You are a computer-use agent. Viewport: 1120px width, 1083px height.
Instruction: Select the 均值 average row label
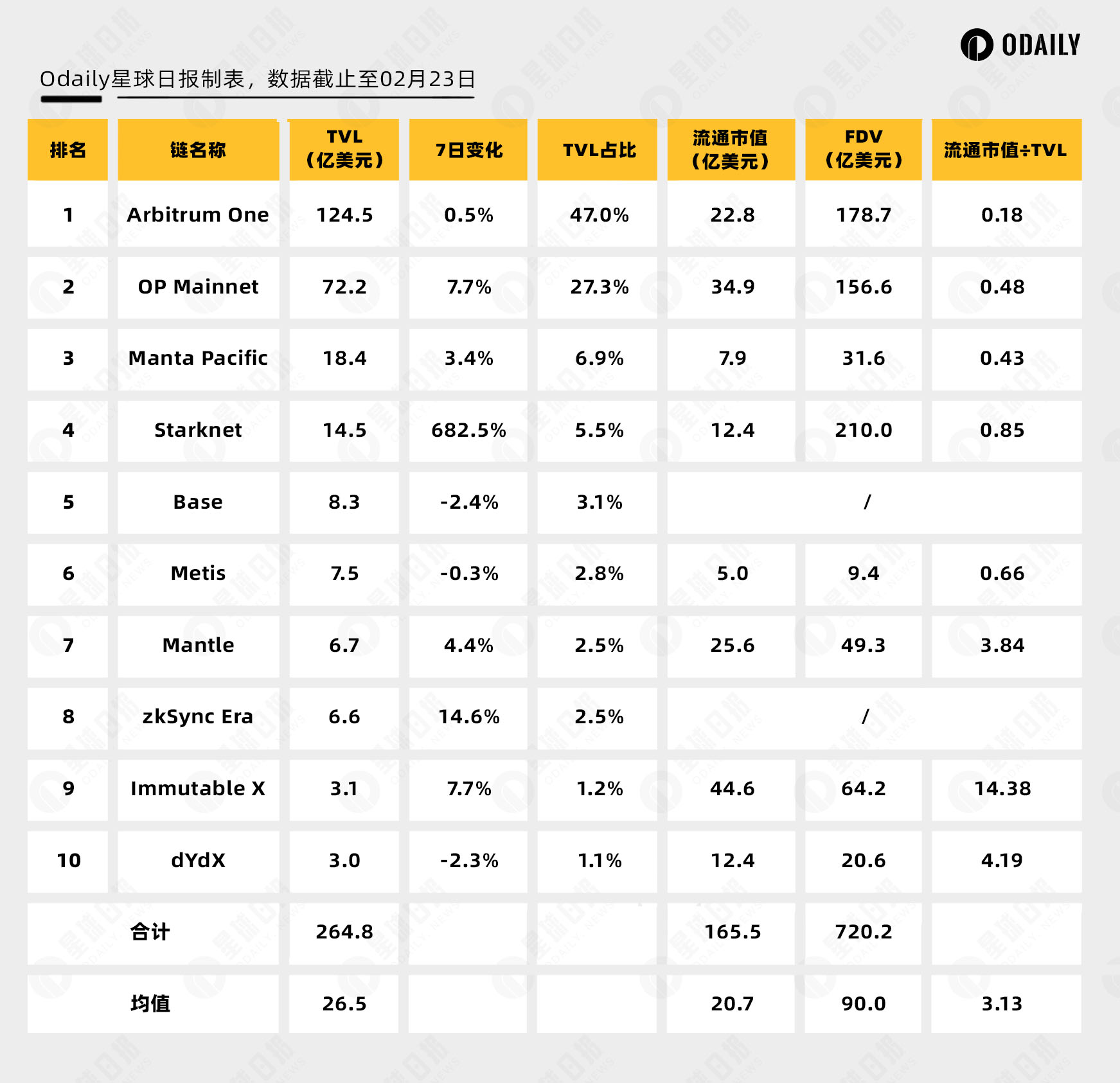tap(150, 1003)
